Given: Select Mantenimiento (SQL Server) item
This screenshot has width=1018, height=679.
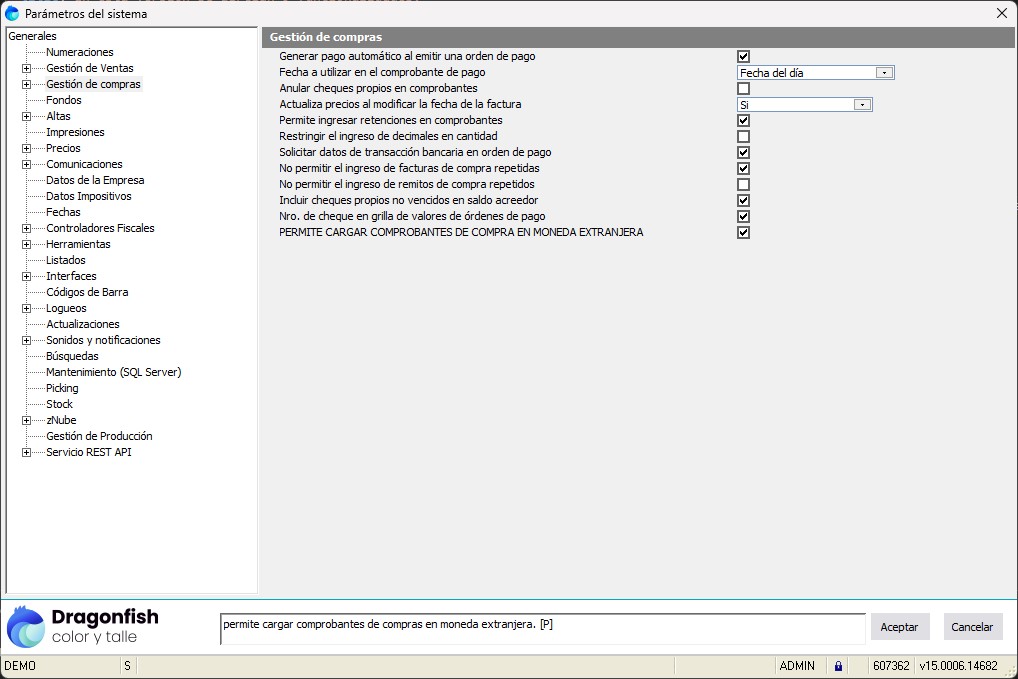Looking at the screenshot, I should tap(113, 372).
